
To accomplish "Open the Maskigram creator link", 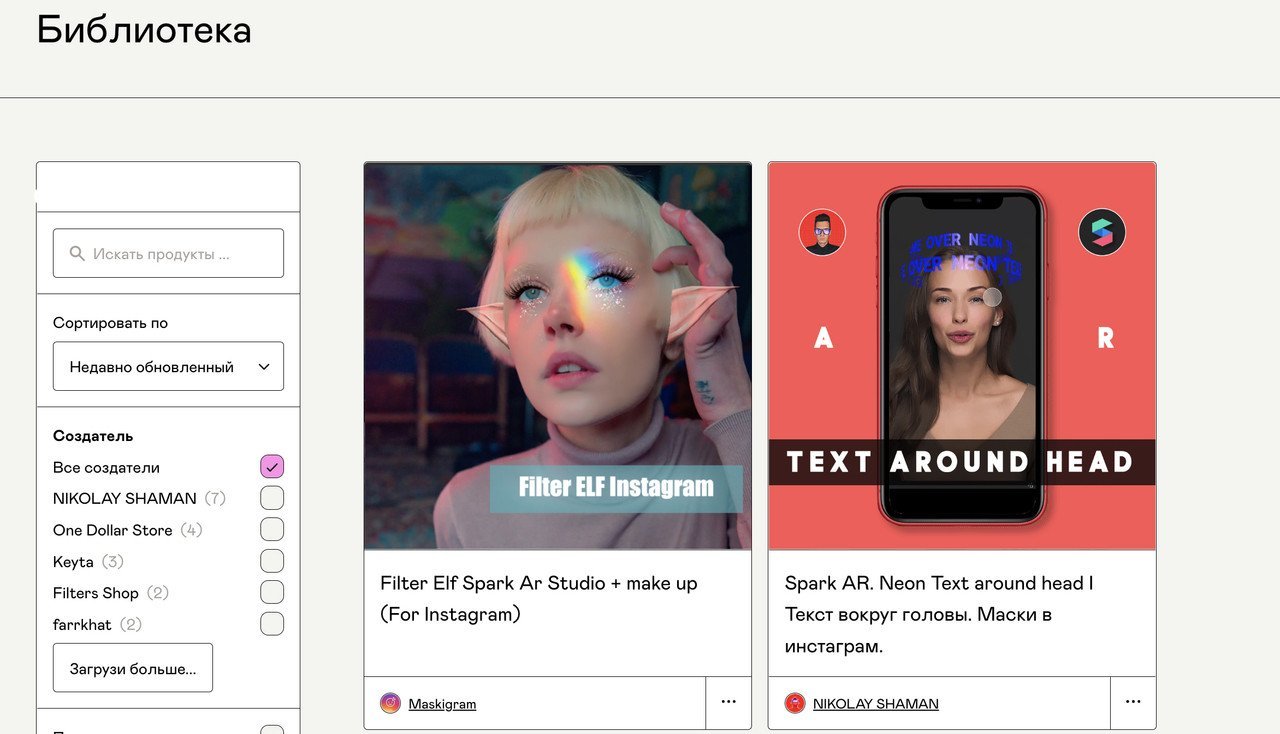I will [442, 704].
